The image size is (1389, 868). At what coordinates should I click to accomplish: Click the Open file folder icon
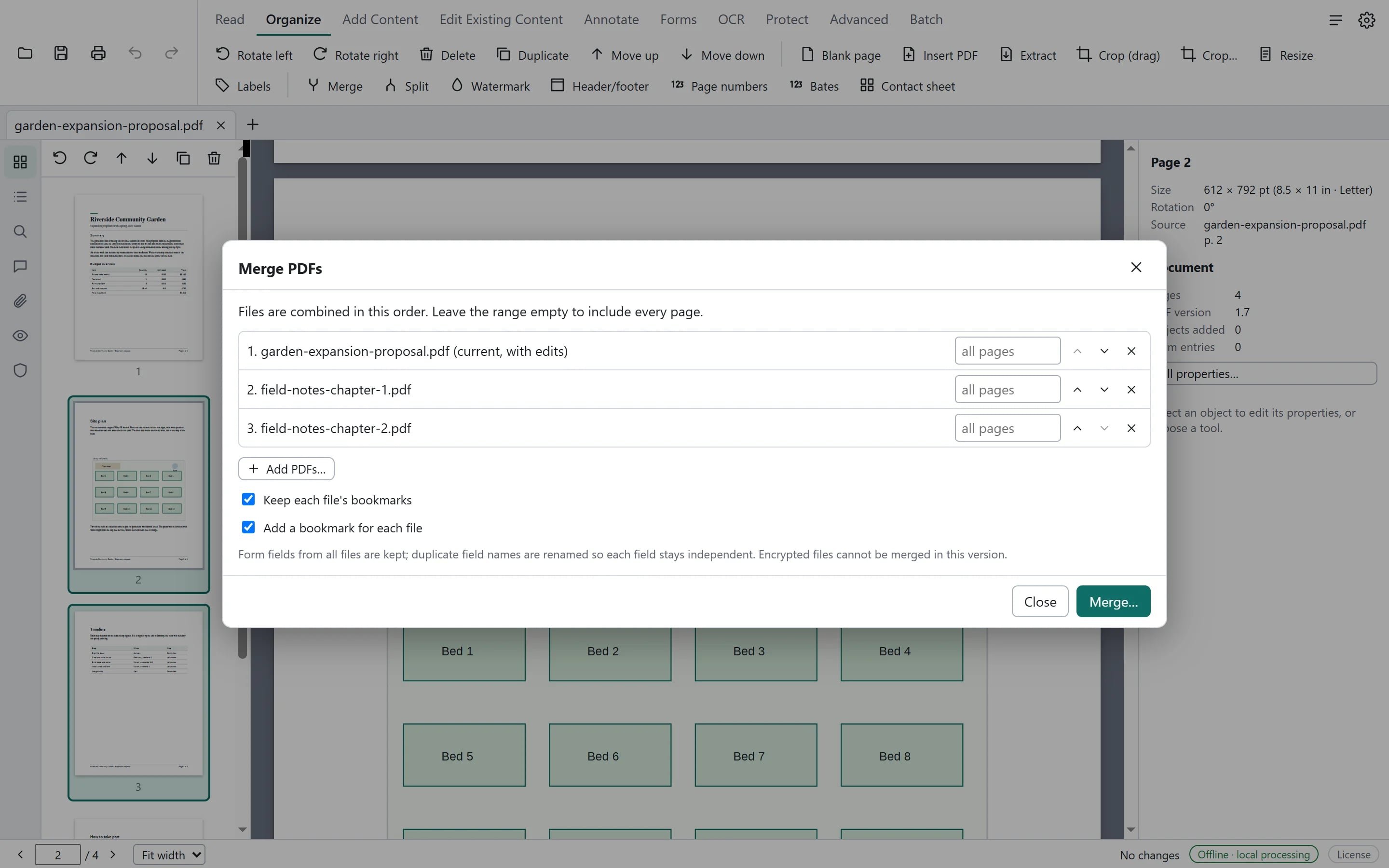(x=25, y=54)
